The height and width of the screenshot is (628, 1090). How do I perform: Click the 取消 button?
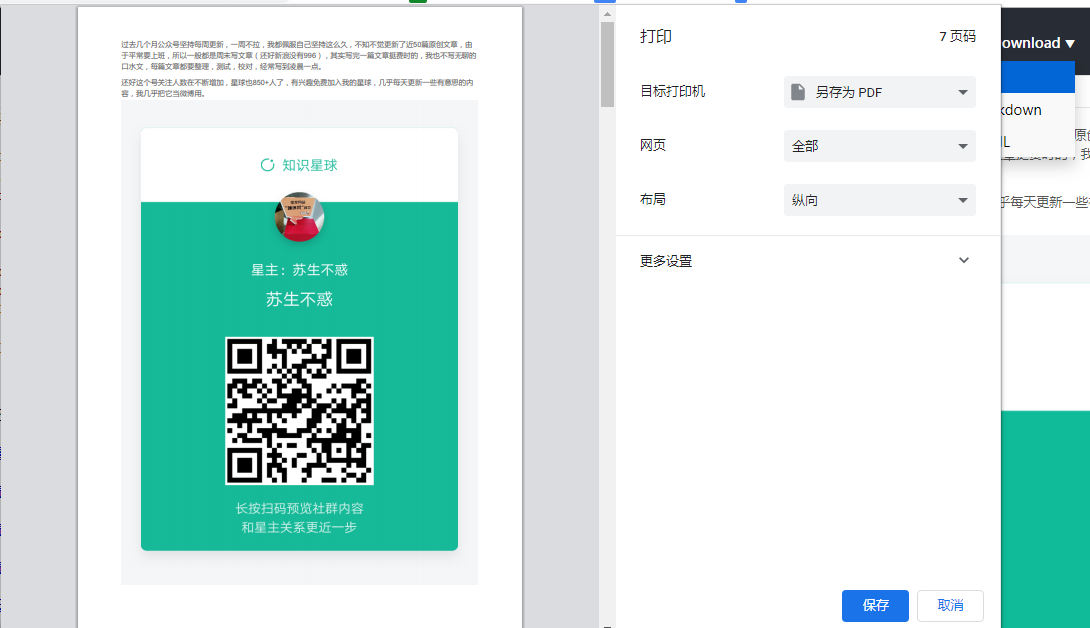pyautogui.click(x=950, y=605)
